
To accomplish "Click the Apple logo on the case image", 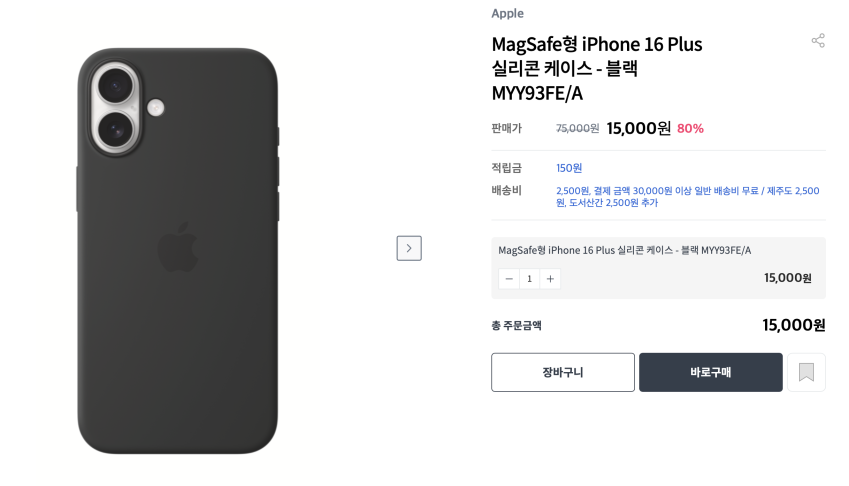I will 178,247.
